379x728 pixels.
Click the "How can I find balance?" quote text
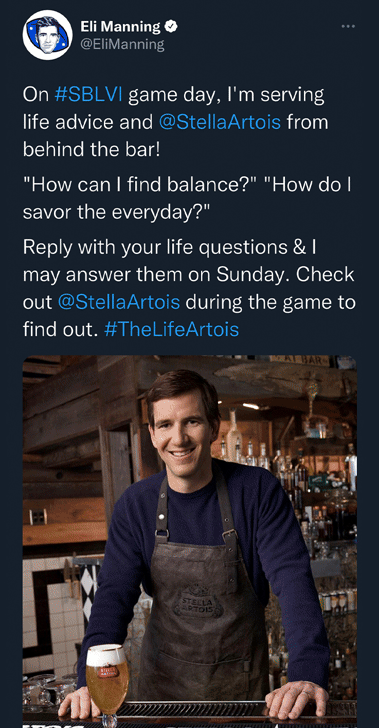coord(140,185)
